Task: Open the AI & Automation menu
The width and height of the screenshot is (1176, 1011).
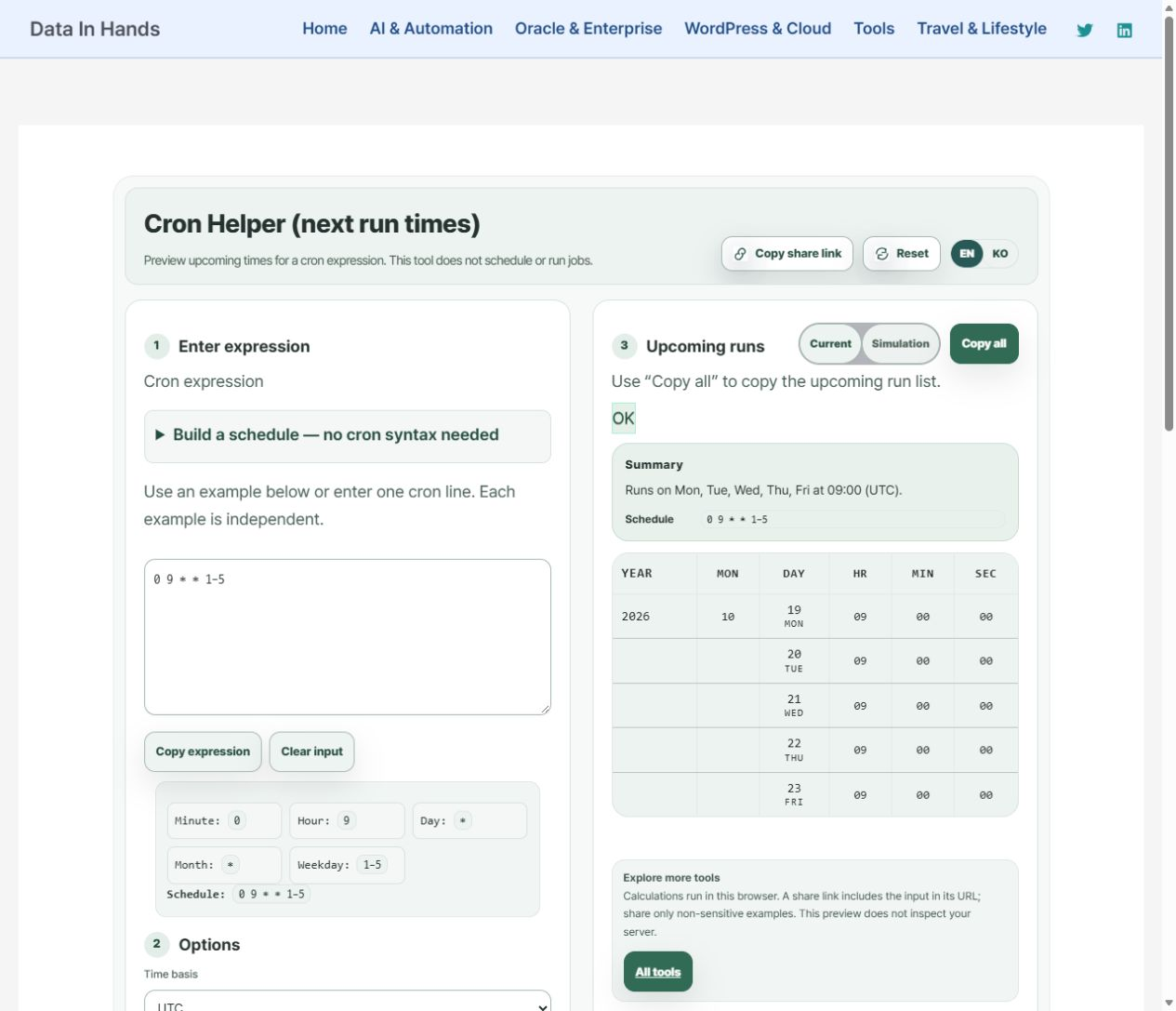Action: (x=431, y=29)
